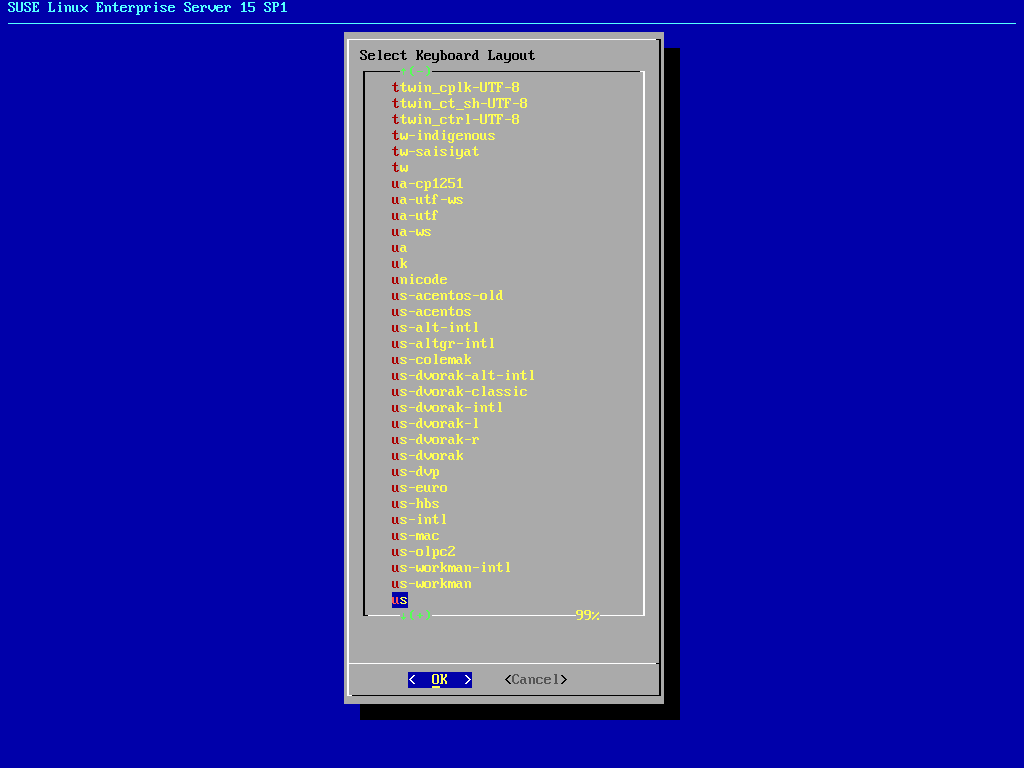Screen dimensions: 1024x768
Task: Select 'twin_ctrl-UTF-8' layout entry
Action: [x=456, y=120]
